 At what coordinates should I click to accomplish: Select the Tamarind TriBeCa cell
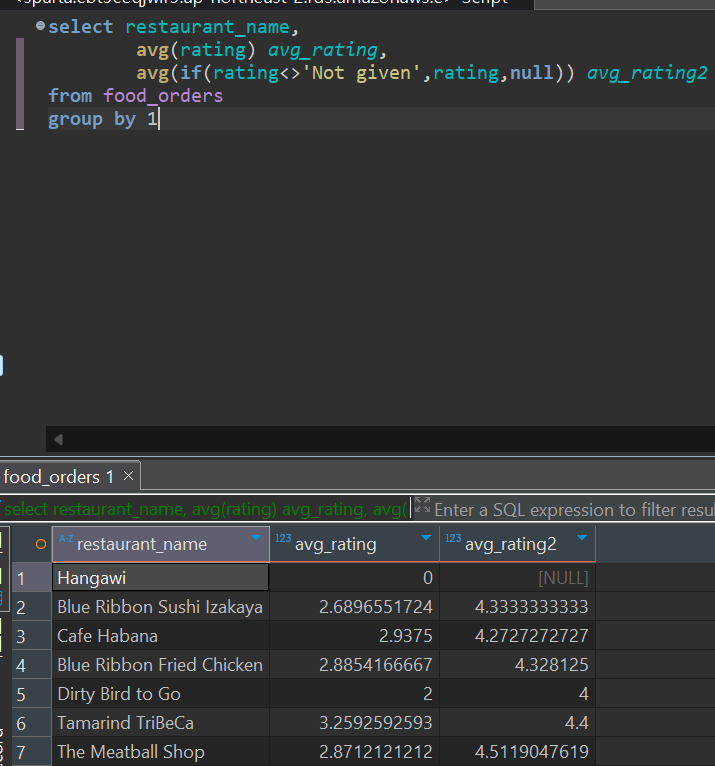tap(161, 723)
